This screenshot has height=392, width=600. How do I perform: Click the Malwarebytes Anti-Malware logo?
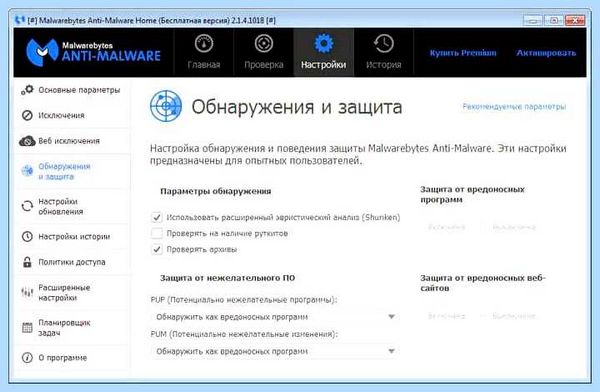point(93,52)
